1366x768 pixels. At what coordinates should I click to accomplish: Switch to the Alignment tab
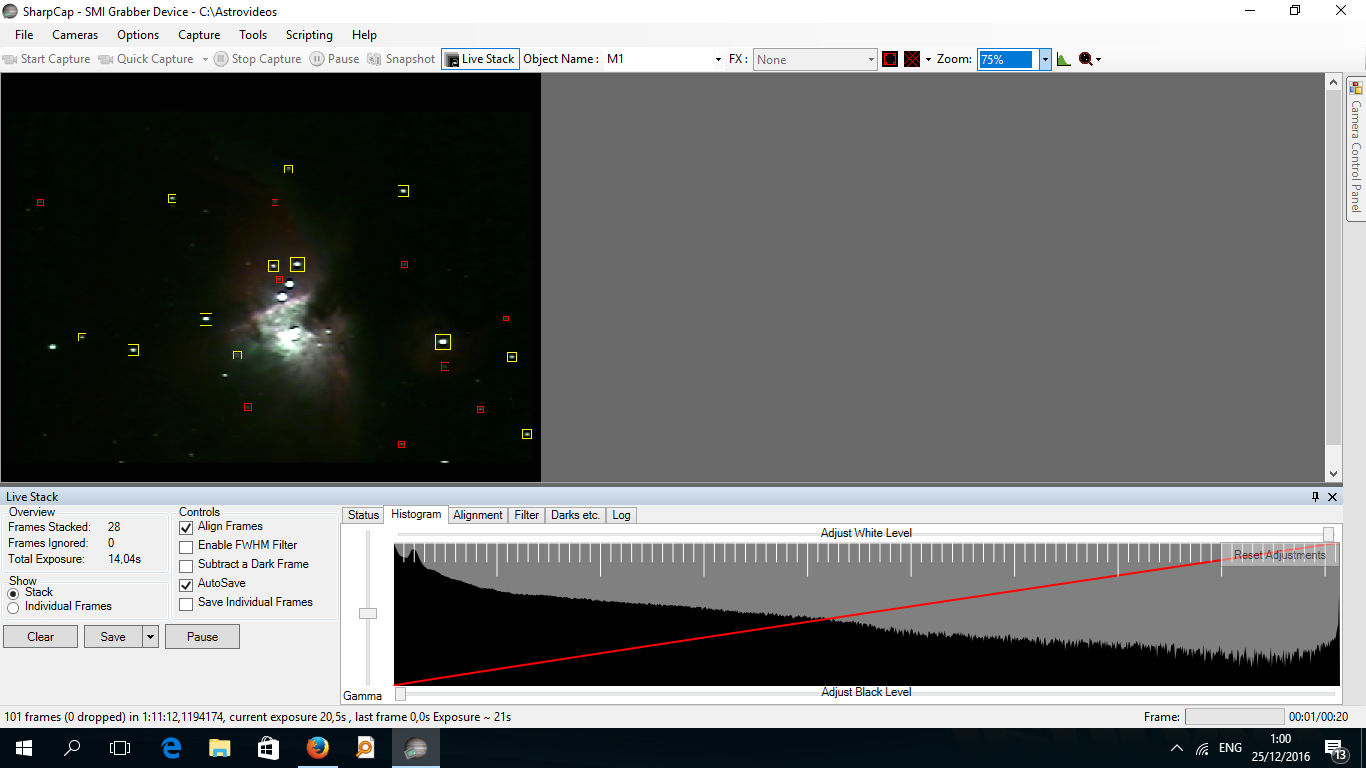pos(477,515)
